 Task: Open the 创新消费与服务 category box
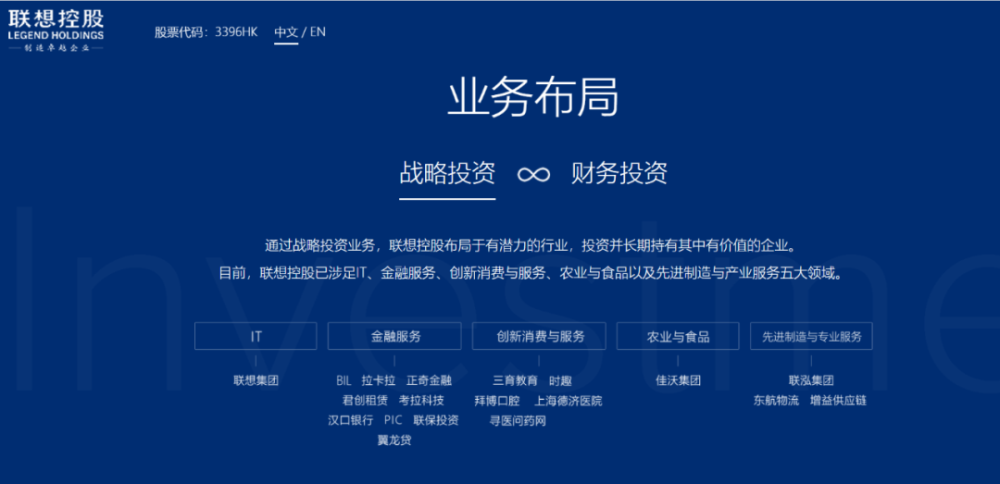pyautogui.click(x=539, y=336)
